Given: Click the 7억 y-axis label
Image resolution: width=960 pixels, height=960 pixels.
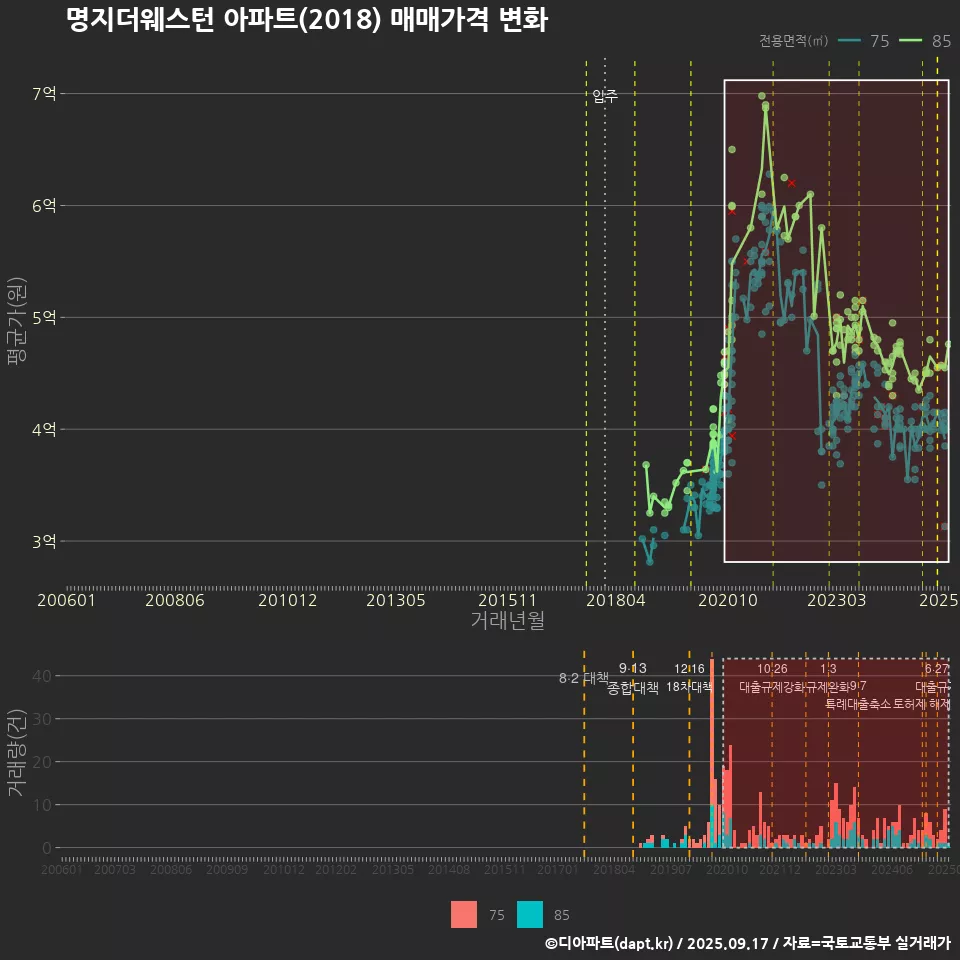Looking at the screenshot, I should tap(44, 94).
